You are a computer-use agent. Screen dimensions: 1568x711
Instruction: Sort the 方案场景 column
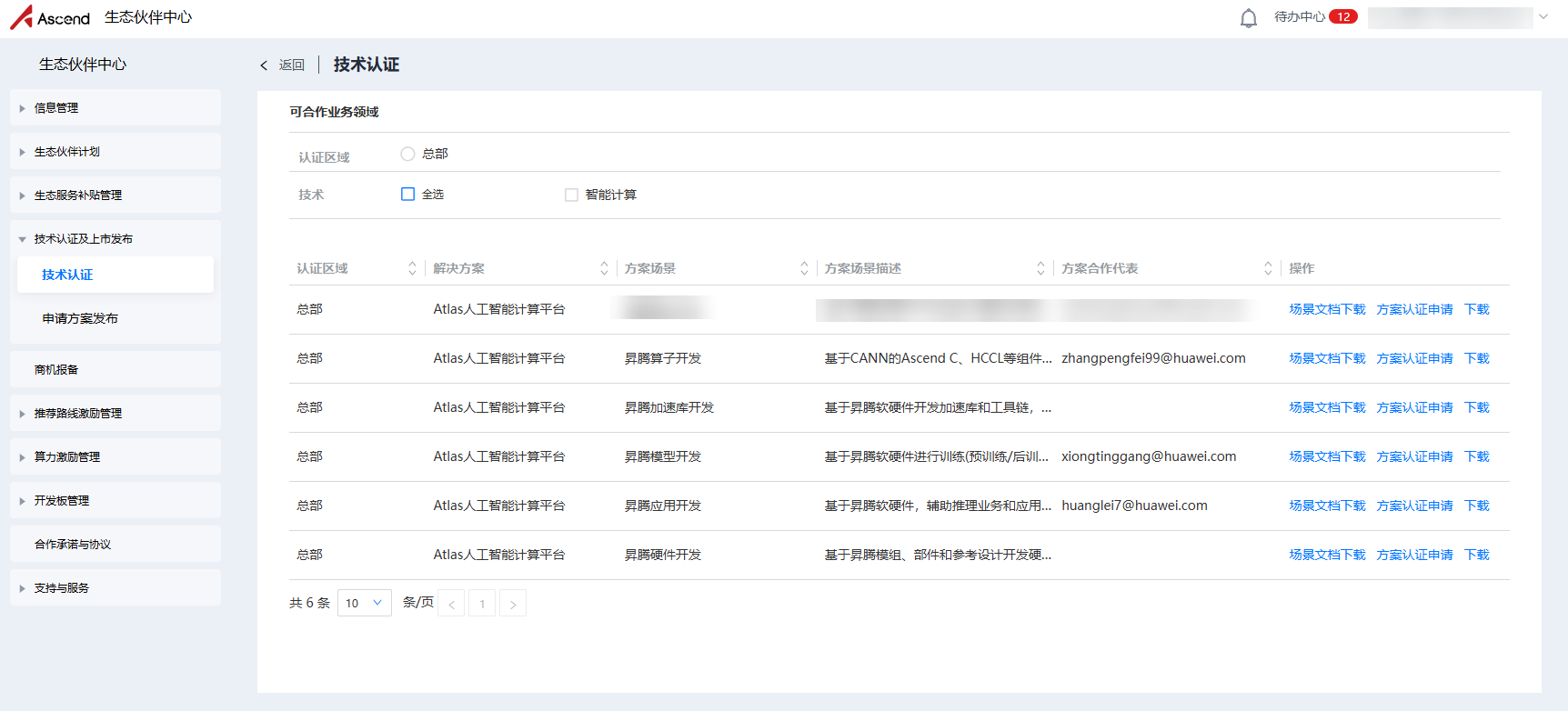(804, 268)
